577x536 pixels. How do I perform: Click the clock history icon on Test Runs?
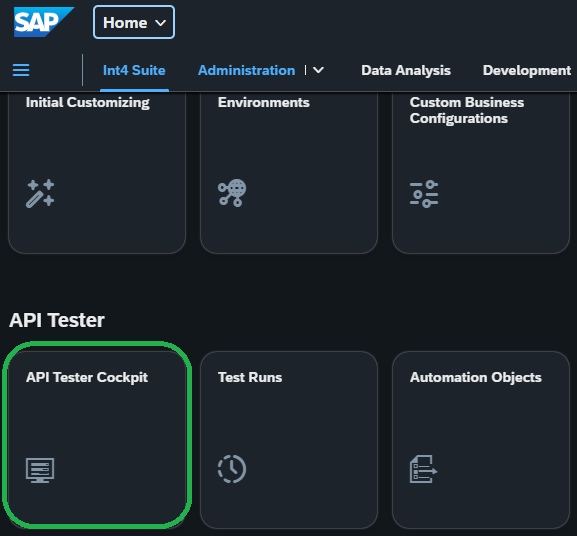click(x=232, y=469)
